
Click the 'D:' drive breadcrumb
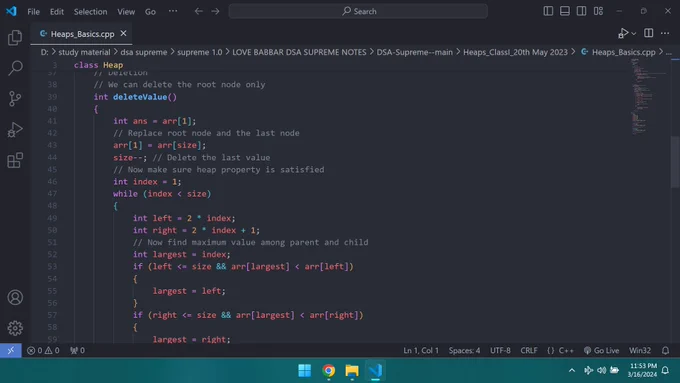click(45, 52)
